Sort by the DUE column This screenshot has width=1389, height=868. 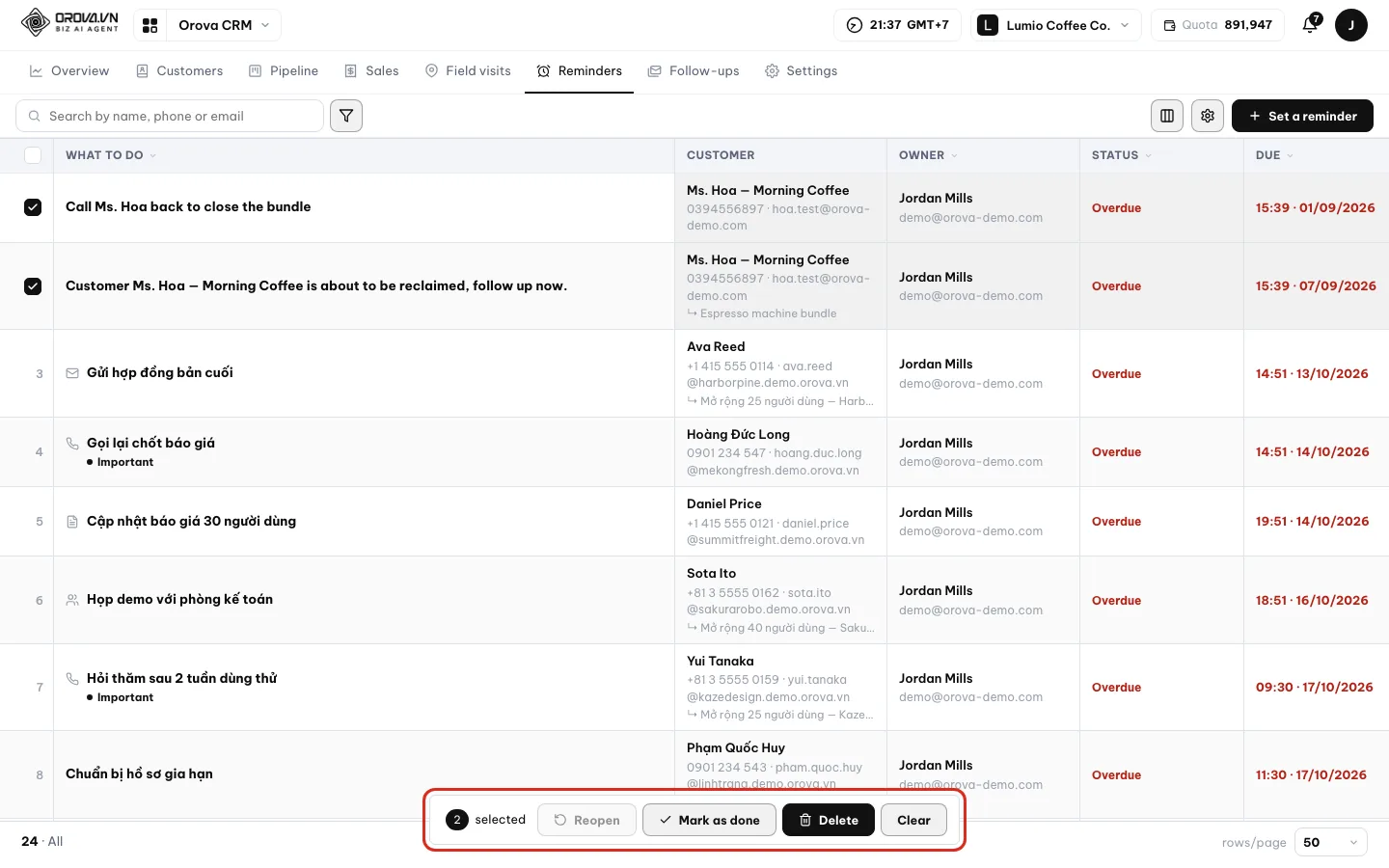coord(1274,155)
